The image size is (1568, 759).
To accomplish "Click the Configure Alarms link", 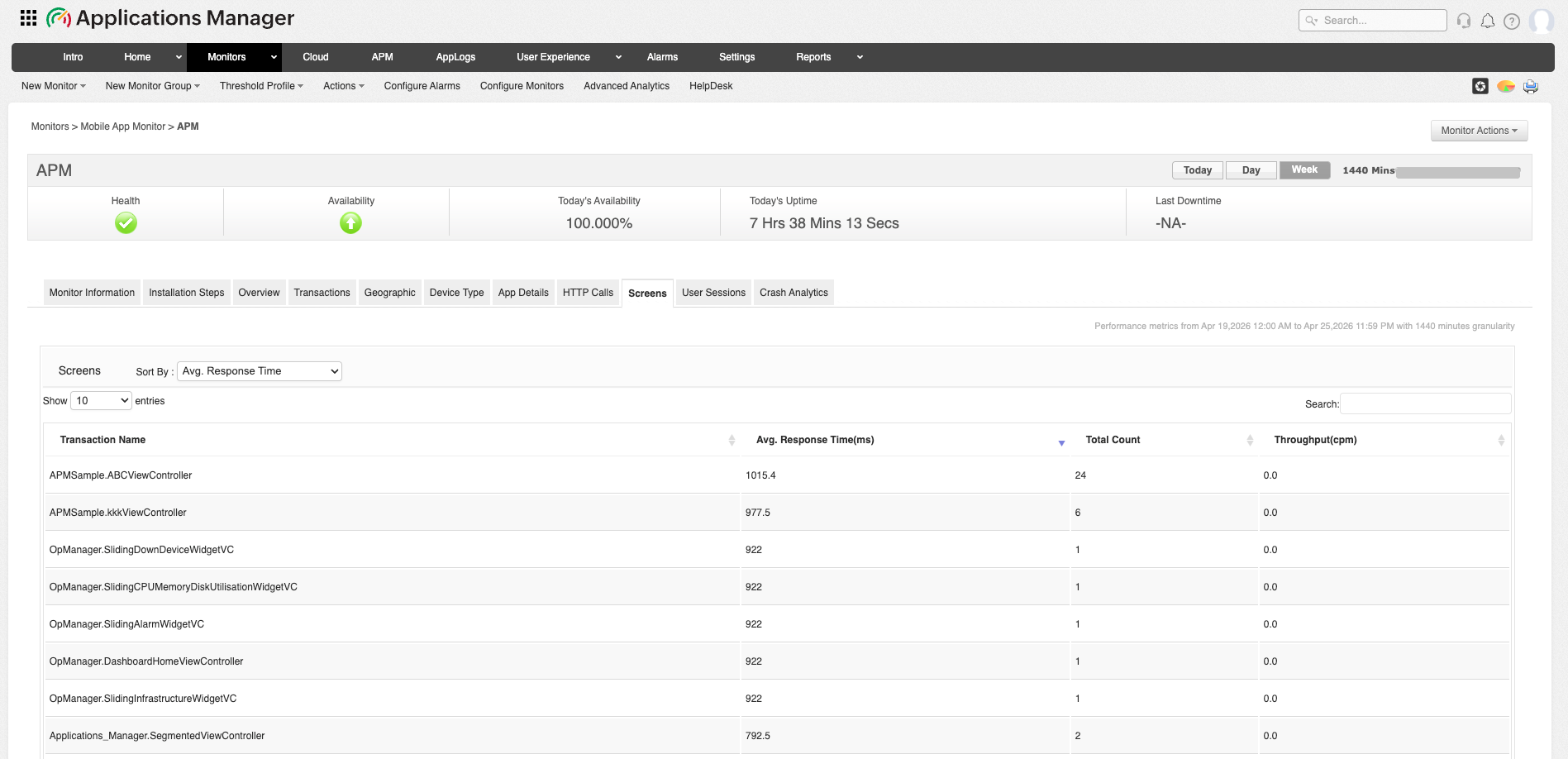I will coord(422,86).
